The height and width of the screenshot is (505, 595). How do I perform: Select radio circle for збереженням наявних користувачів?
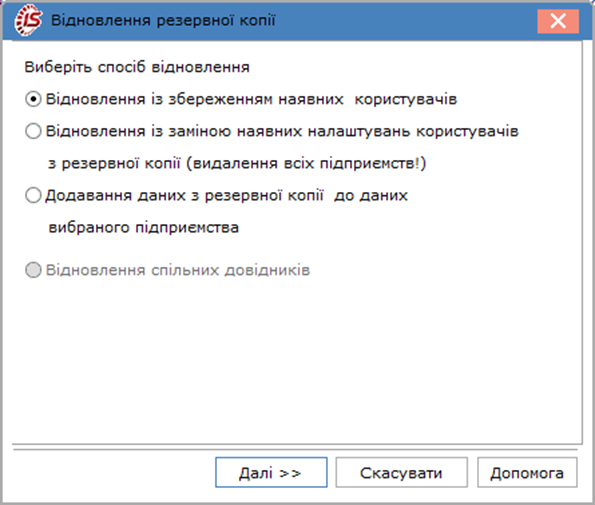(x=33, y=99)
